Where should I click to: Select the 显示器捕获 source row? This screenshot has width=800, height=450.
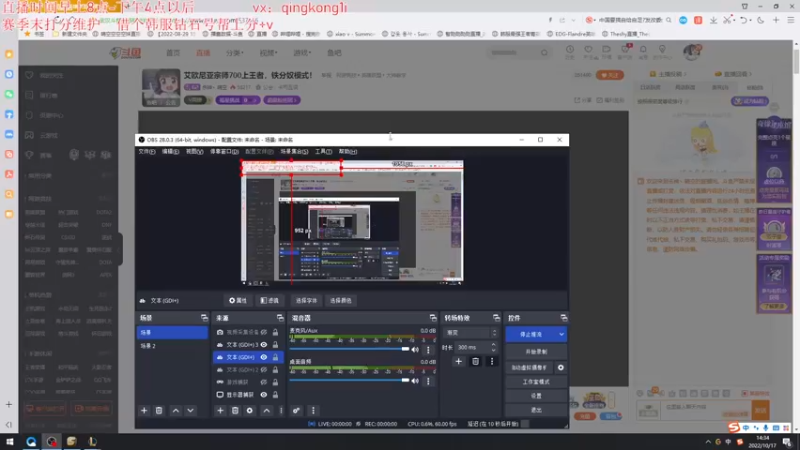point(248,394)
